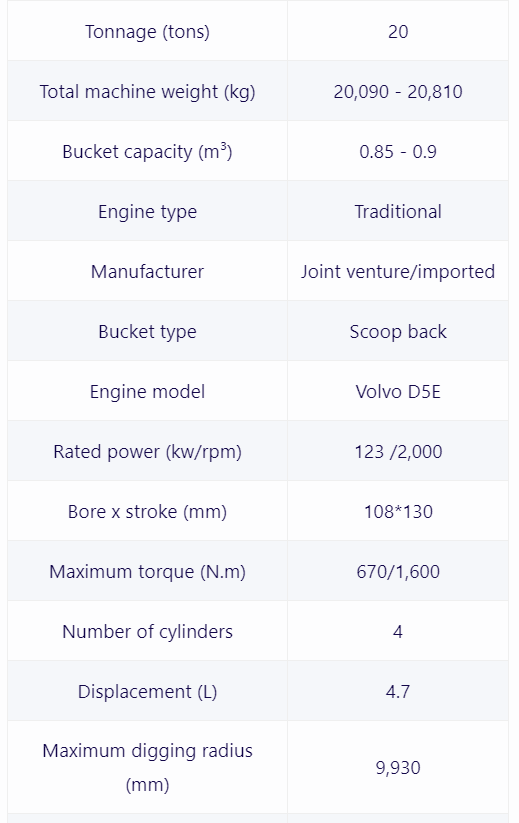Select rated power value 123 /2,000

pyautogui.click(x=398, y=451)
